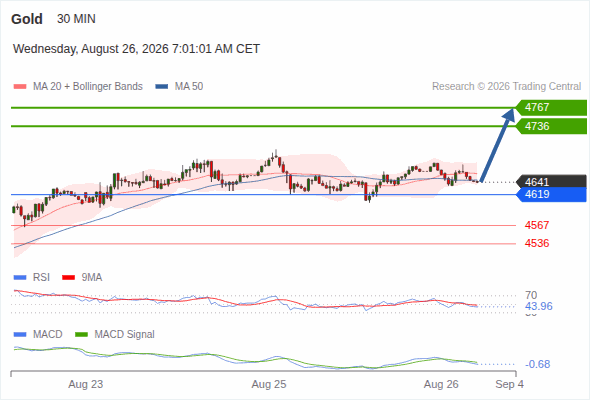Click the 4536 red support level value
Image resolution: width=590 pixels, height=400 pixels.
(537, 243)
